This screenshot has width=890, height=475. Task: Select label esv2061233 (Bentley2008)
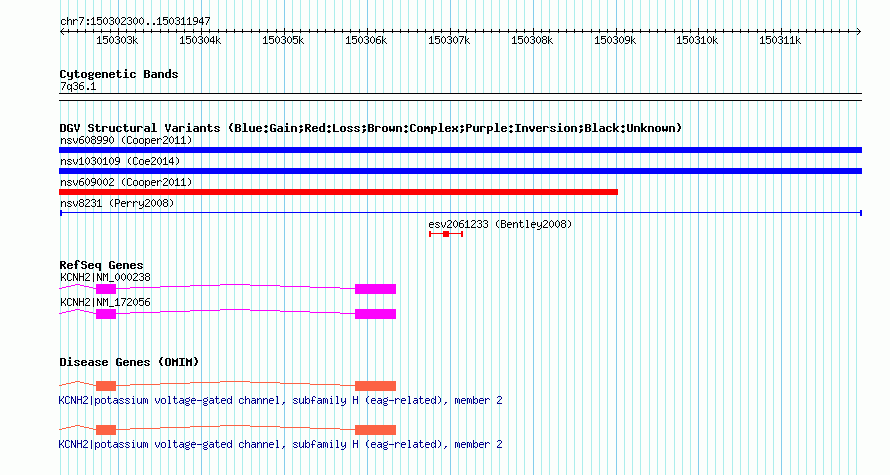click(x=500, y=224)
